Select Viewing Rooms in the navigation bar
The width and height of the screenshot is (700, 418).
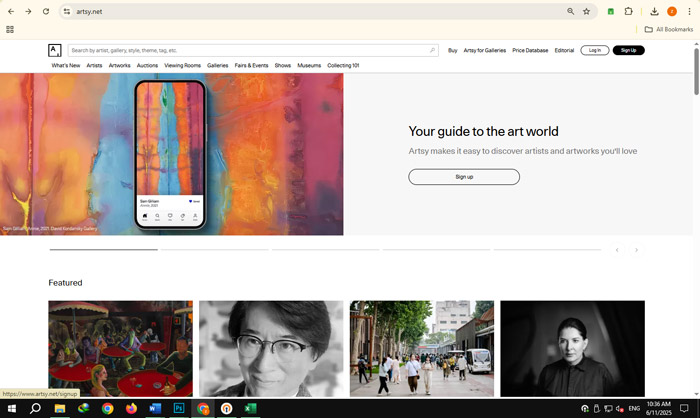click(x=182, y=65)
